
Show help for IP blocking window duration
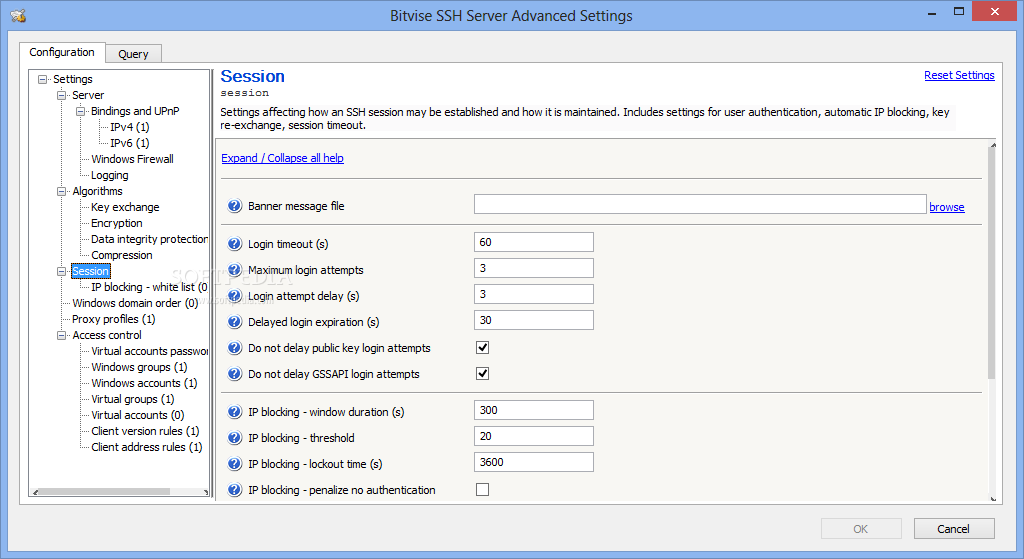click(234, 412)
